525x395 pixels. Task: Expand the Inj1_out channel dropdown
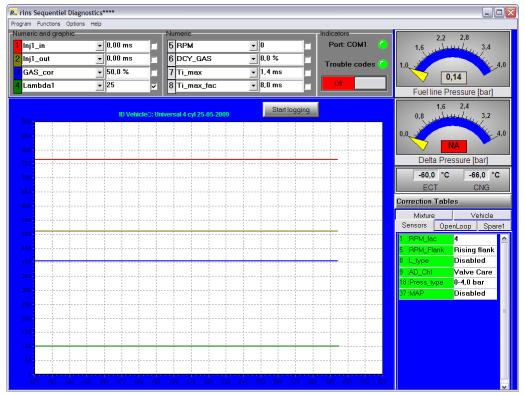tap(100, 59)
